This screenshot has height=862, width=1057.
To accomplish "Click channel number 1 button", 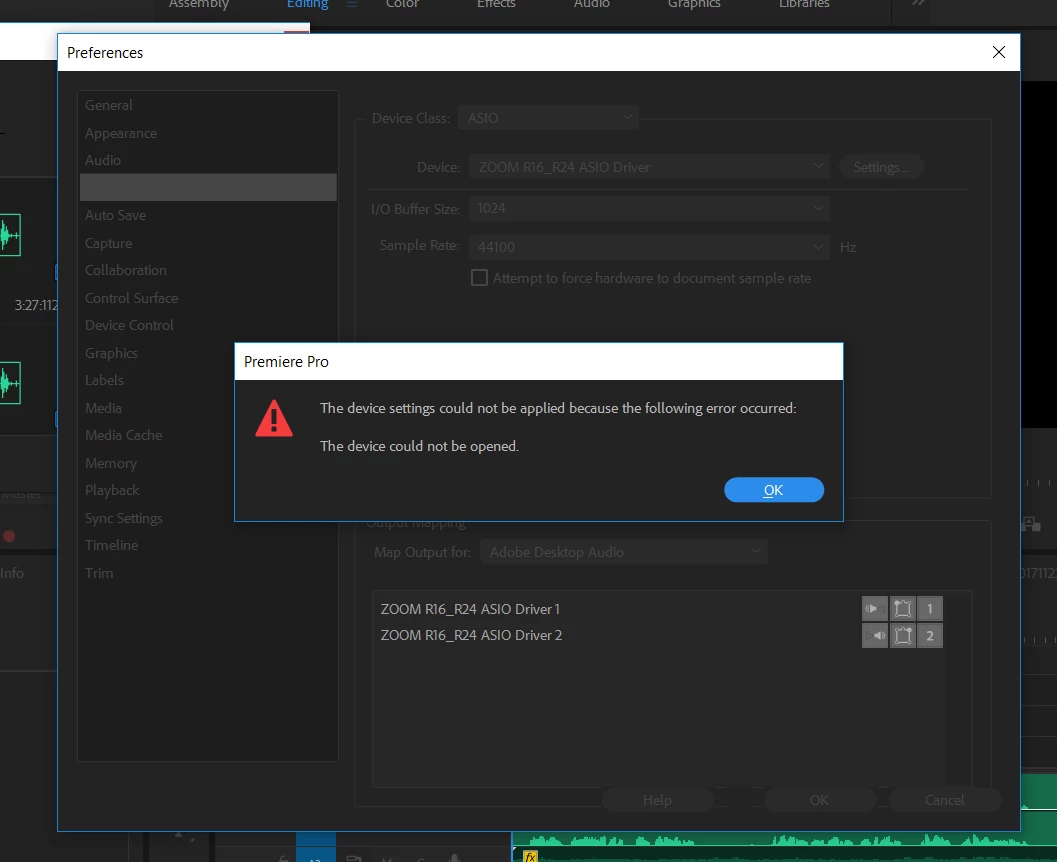I will point(930,609).
